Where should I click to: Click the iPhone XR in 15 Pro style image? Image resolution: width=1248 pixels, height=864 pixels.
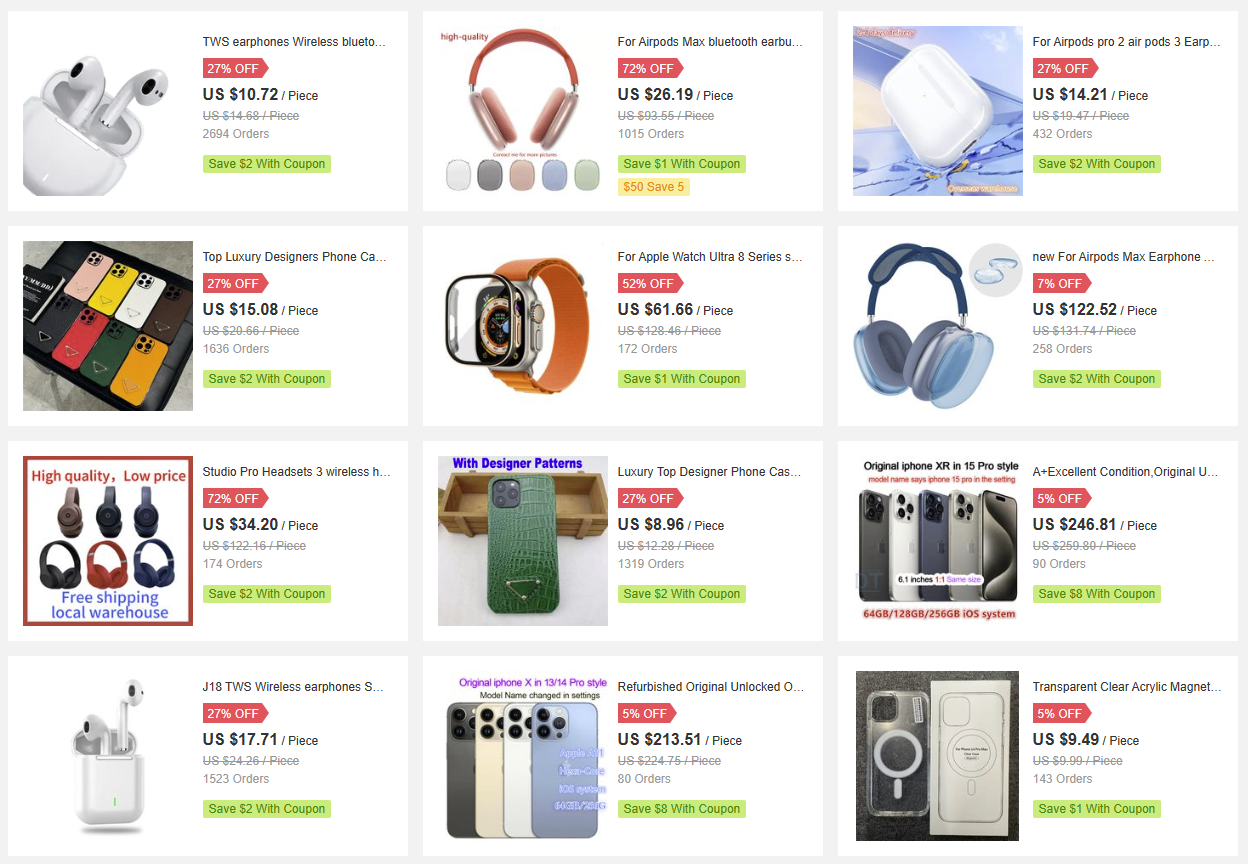click(938, 541)
